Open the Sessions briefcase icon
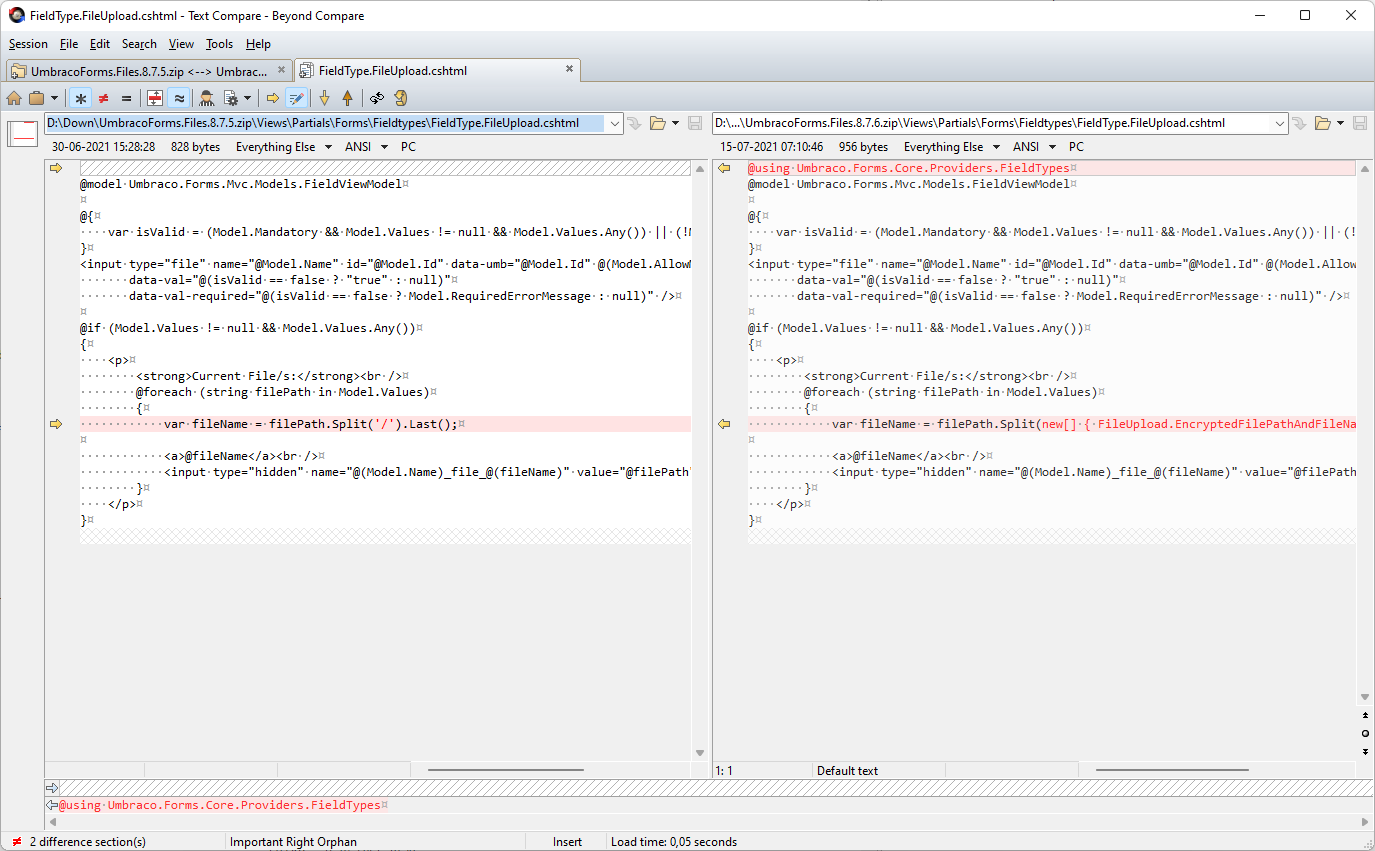The height and width of the screenshot is (851, 1375). 37,98
